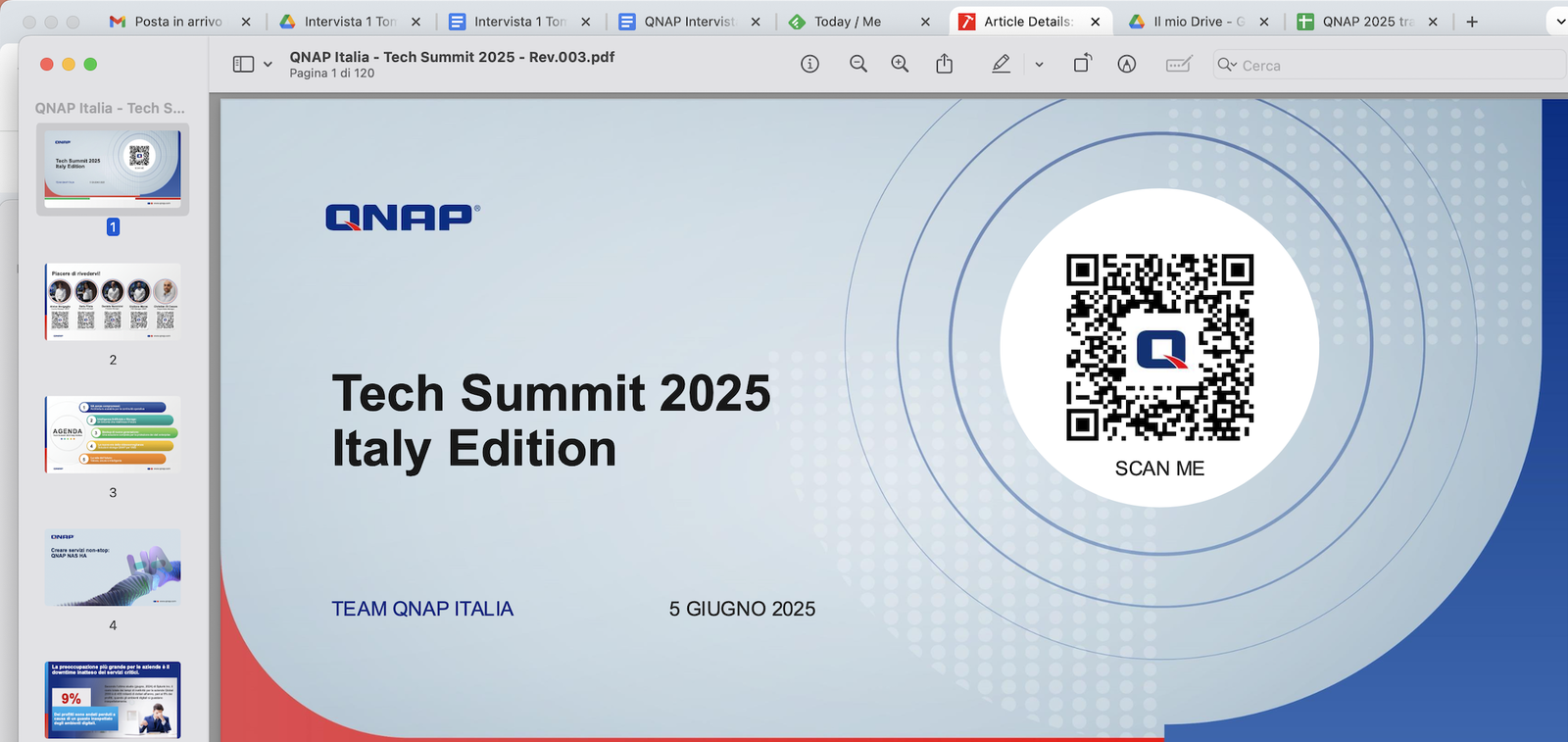The height and width of the screenshot is (742, 1568).
Task: Close the QNAP 2025 Sheets tab
Action: pyautogui.click(x=1433, y=22)
